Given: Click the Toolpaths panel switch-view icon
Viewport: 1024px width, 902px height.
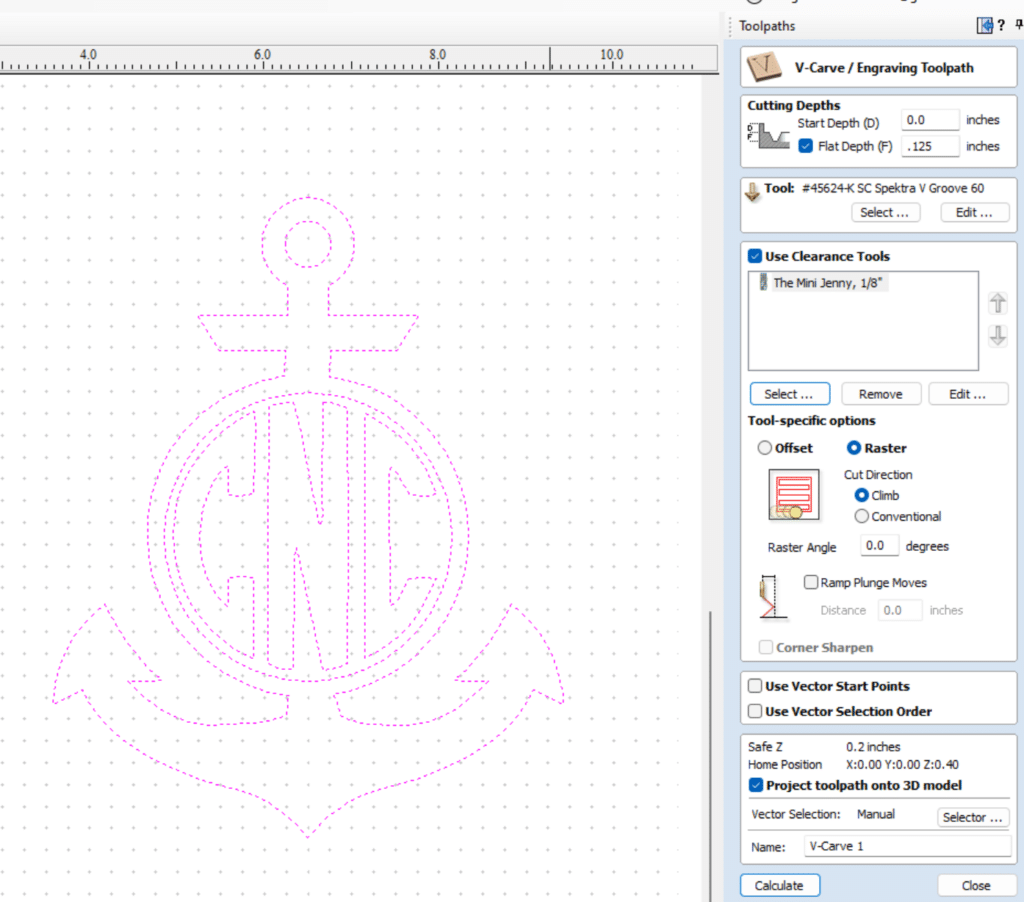Looking at the screenshot, I should point(984,25).
